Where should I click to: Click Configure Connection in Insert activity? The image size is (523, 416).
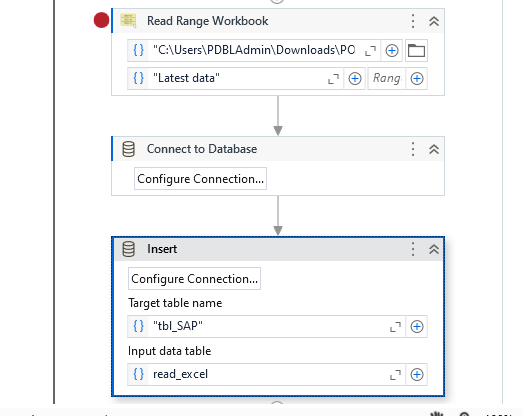coord(194,279)
